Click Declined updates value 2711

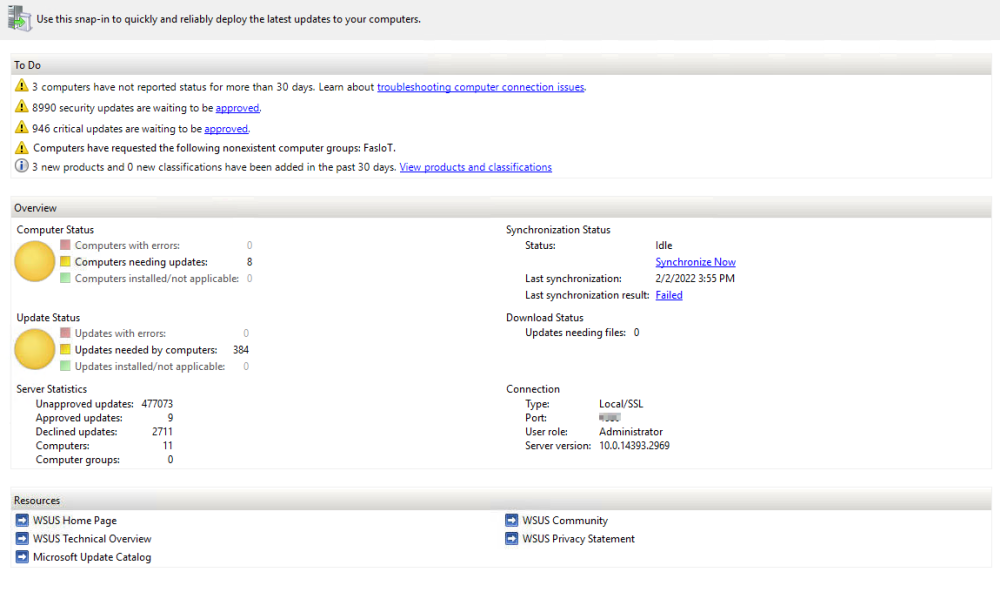click(x=162, y=432)
